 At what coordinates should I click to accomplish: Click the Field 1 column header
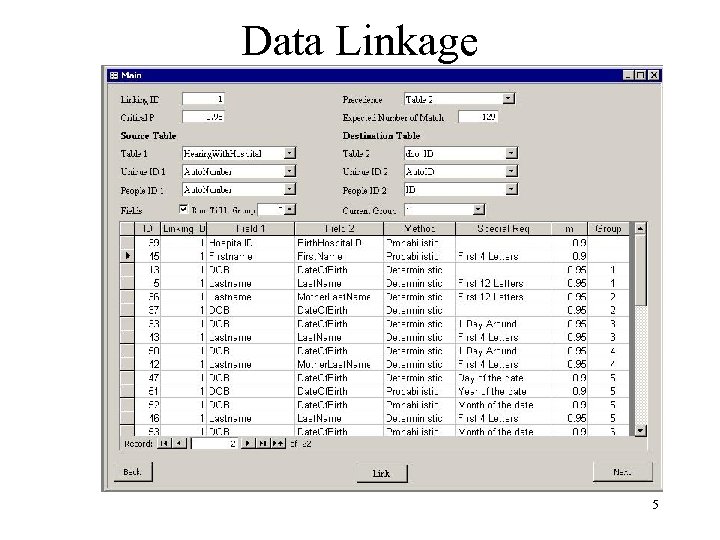pyautogui.click(x=250, y=229)
